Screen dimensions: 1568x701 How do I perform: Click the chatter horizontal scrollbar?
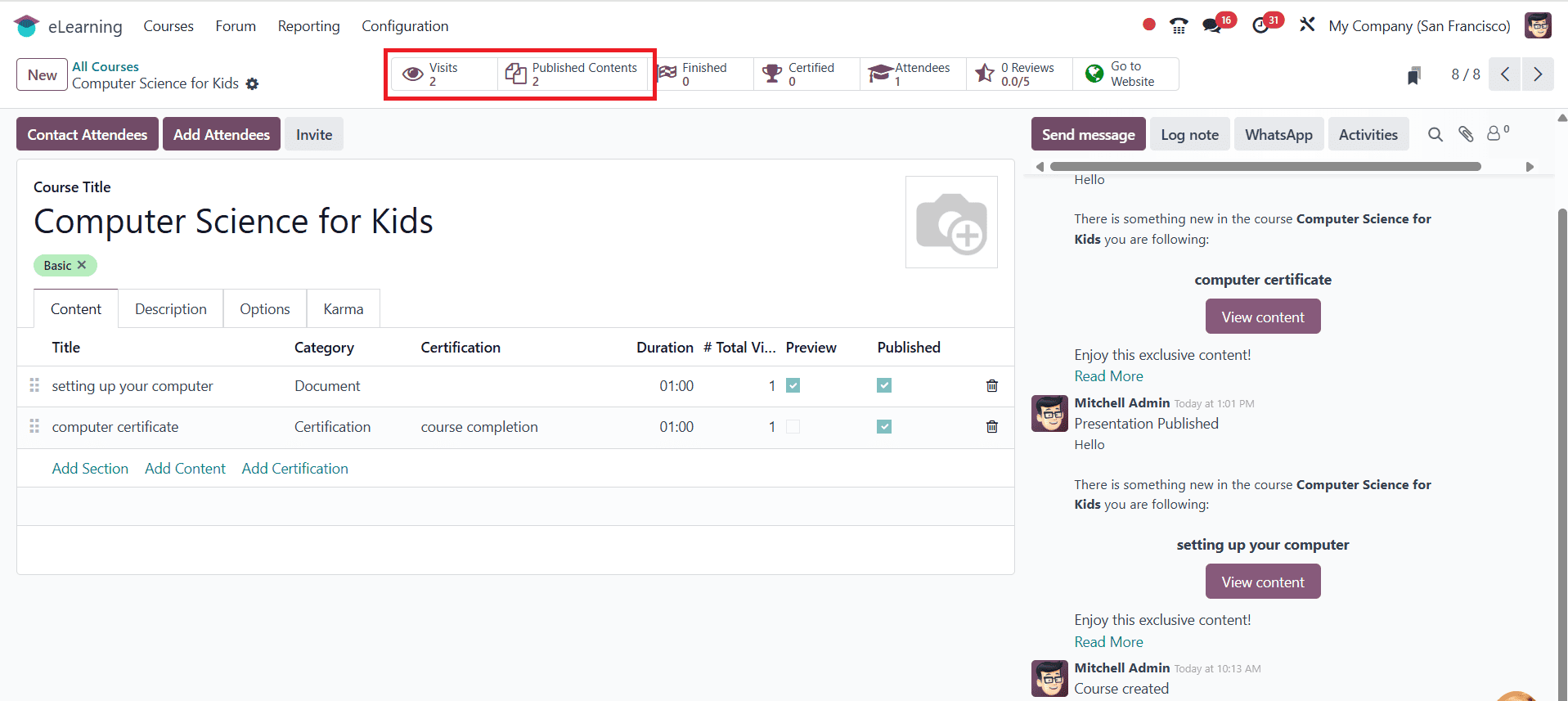[1265, 166]
